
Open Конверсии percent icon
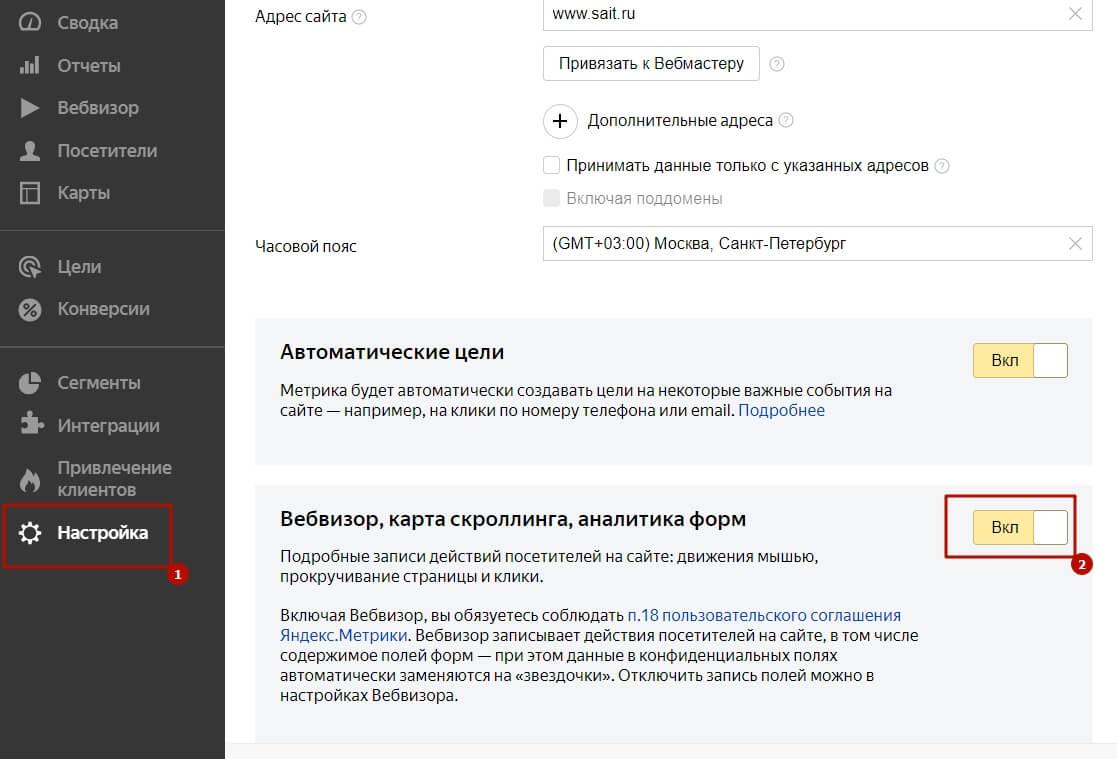point(29,309)
